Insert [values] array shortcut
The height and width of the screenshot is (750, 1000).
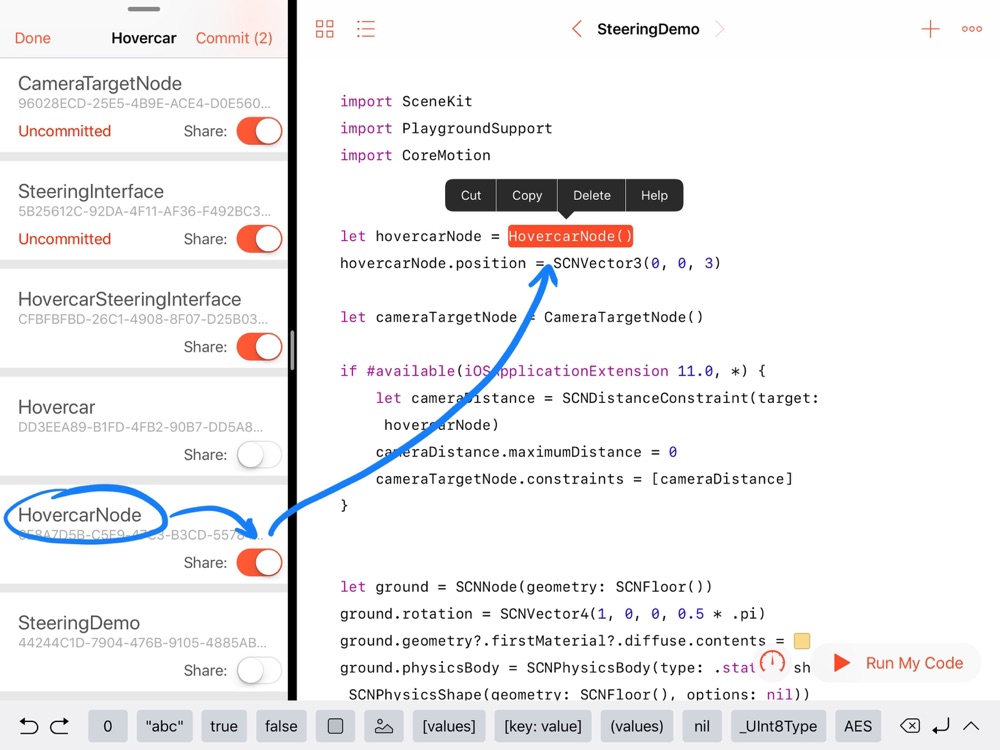tap(449, 726)
